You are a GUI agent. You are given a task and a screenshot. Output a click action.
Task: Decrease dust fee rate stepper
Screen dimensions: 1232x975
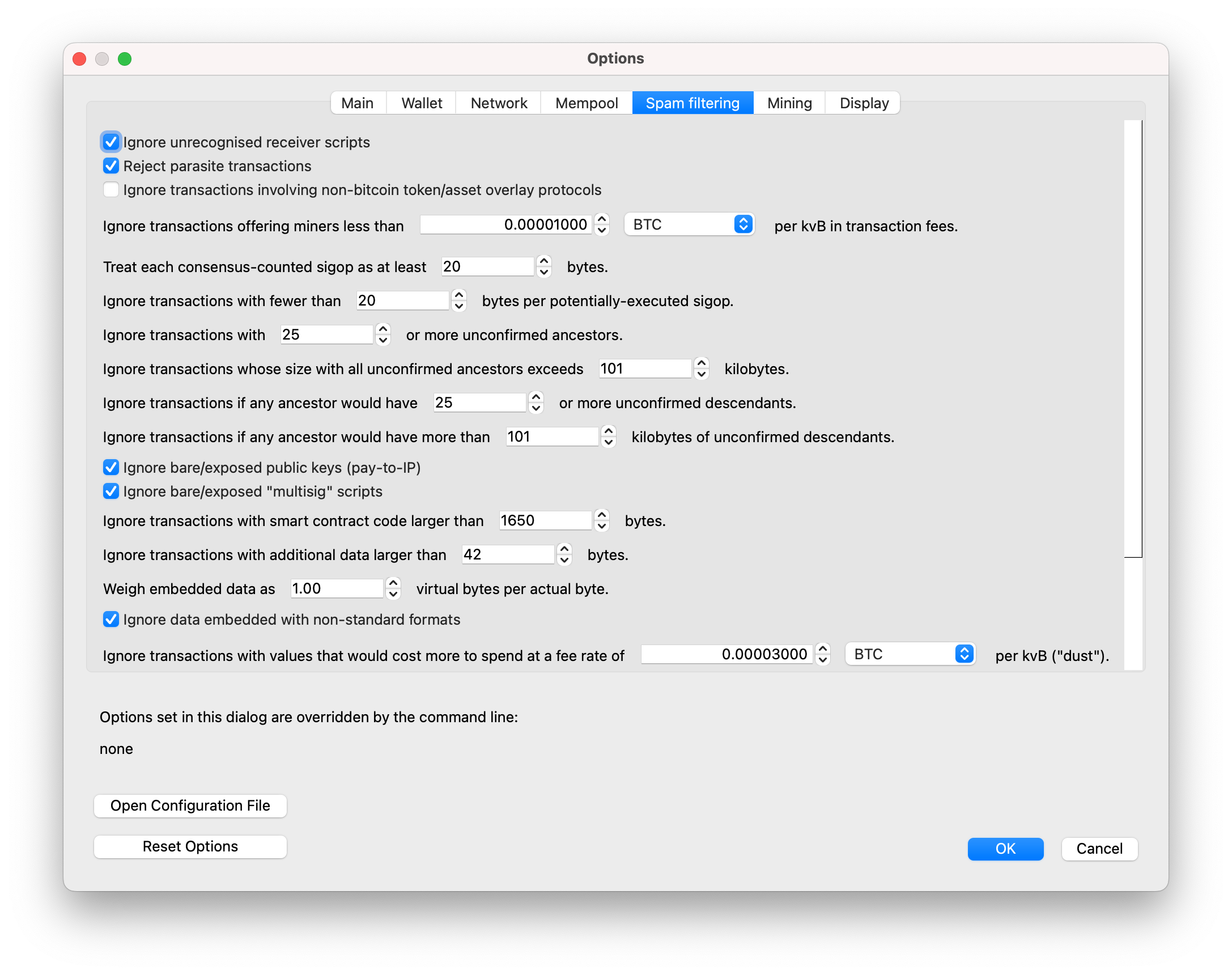tap(822, 659)
